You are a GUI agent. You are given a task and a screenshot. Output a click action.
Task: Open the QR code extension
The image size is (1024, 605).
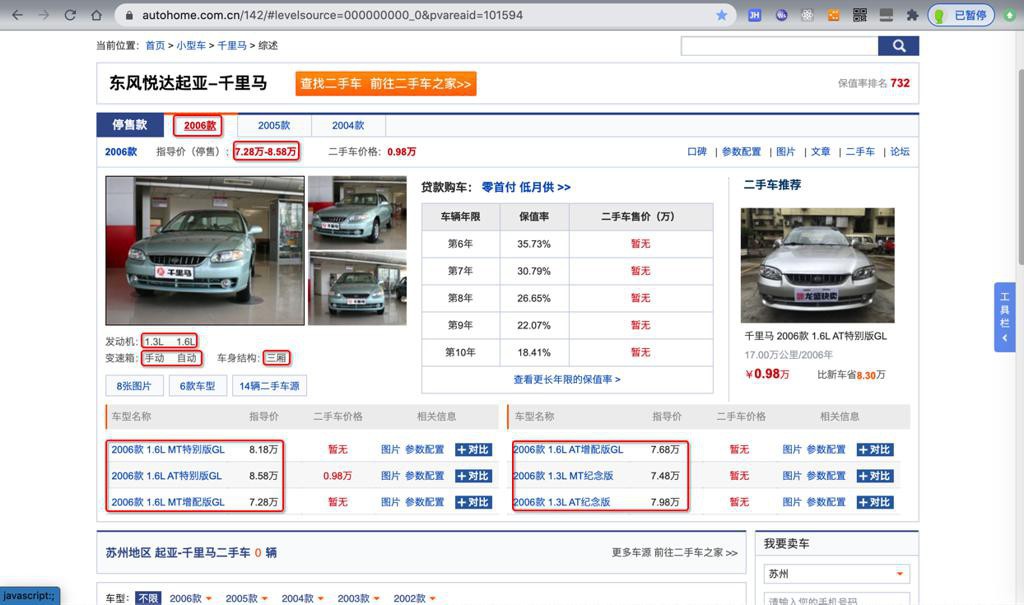click(x=859, y=15)
